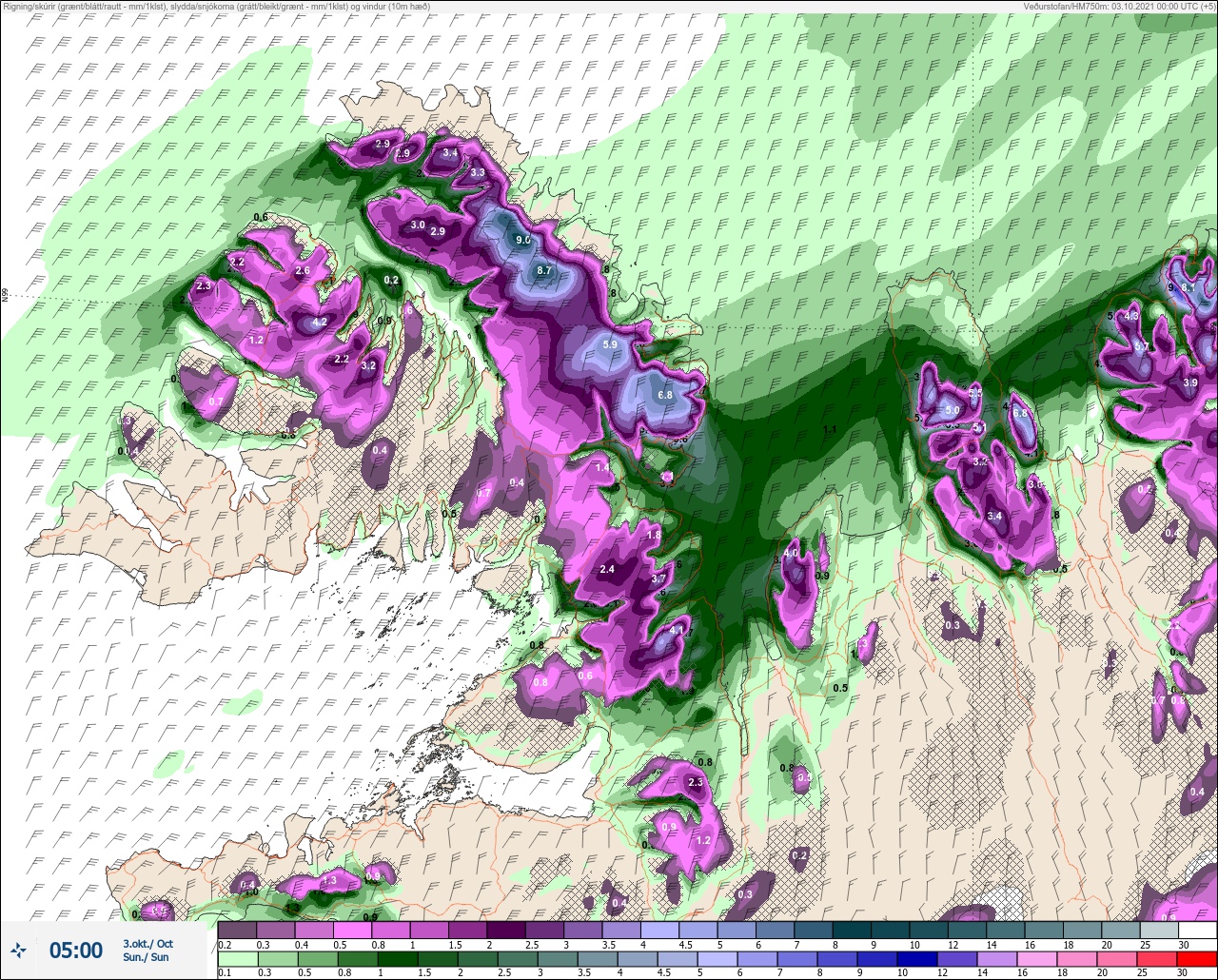
Task: Select the white 30 swatch in upper legend row
Action: (x=1197, y=930)
